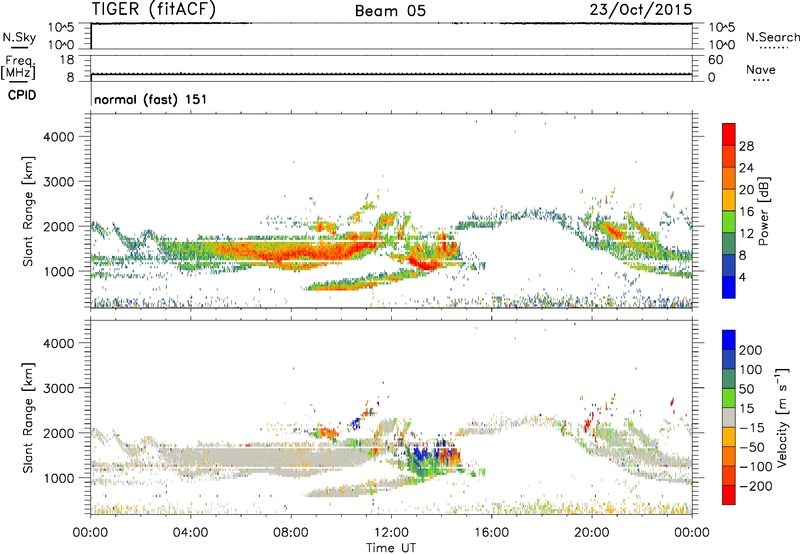Click the TIGER (fitACF) plot title
Screen dimensions: 800x554
pyautogui.click(x=154, y=9)
